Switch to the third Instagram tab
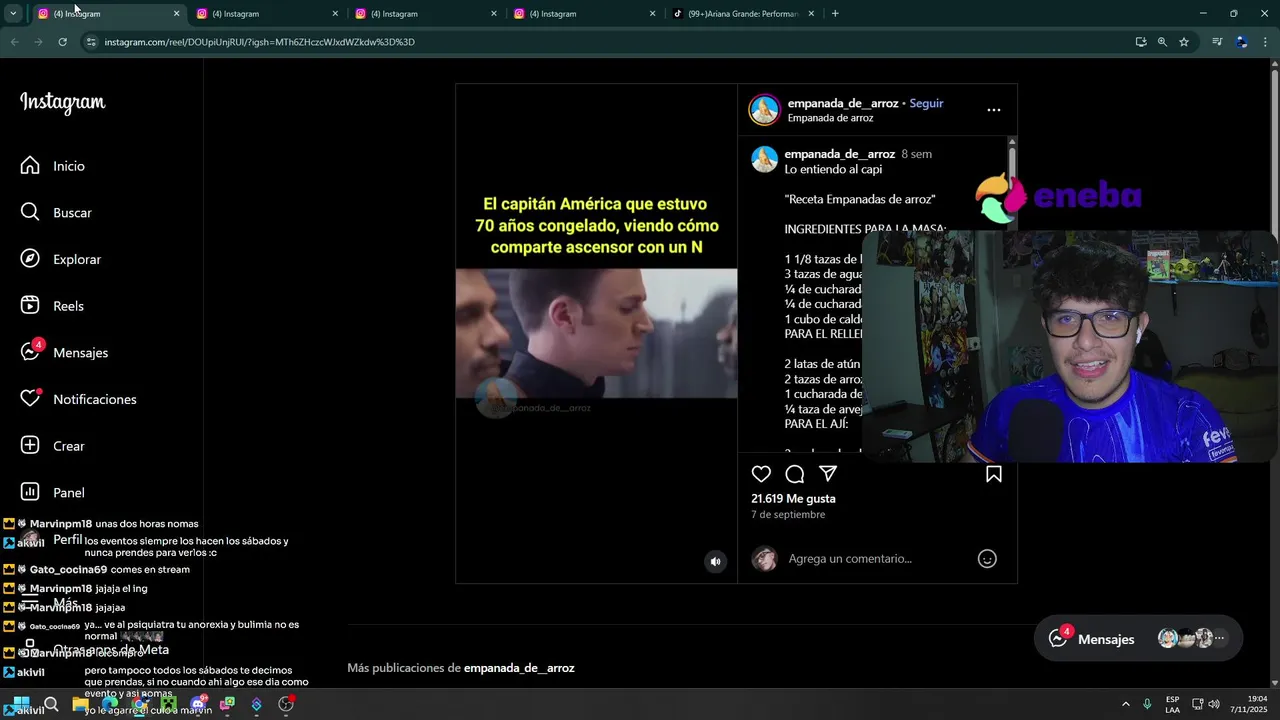The height and width of the screenshot is (720, 1280). [x=425, y=14]
